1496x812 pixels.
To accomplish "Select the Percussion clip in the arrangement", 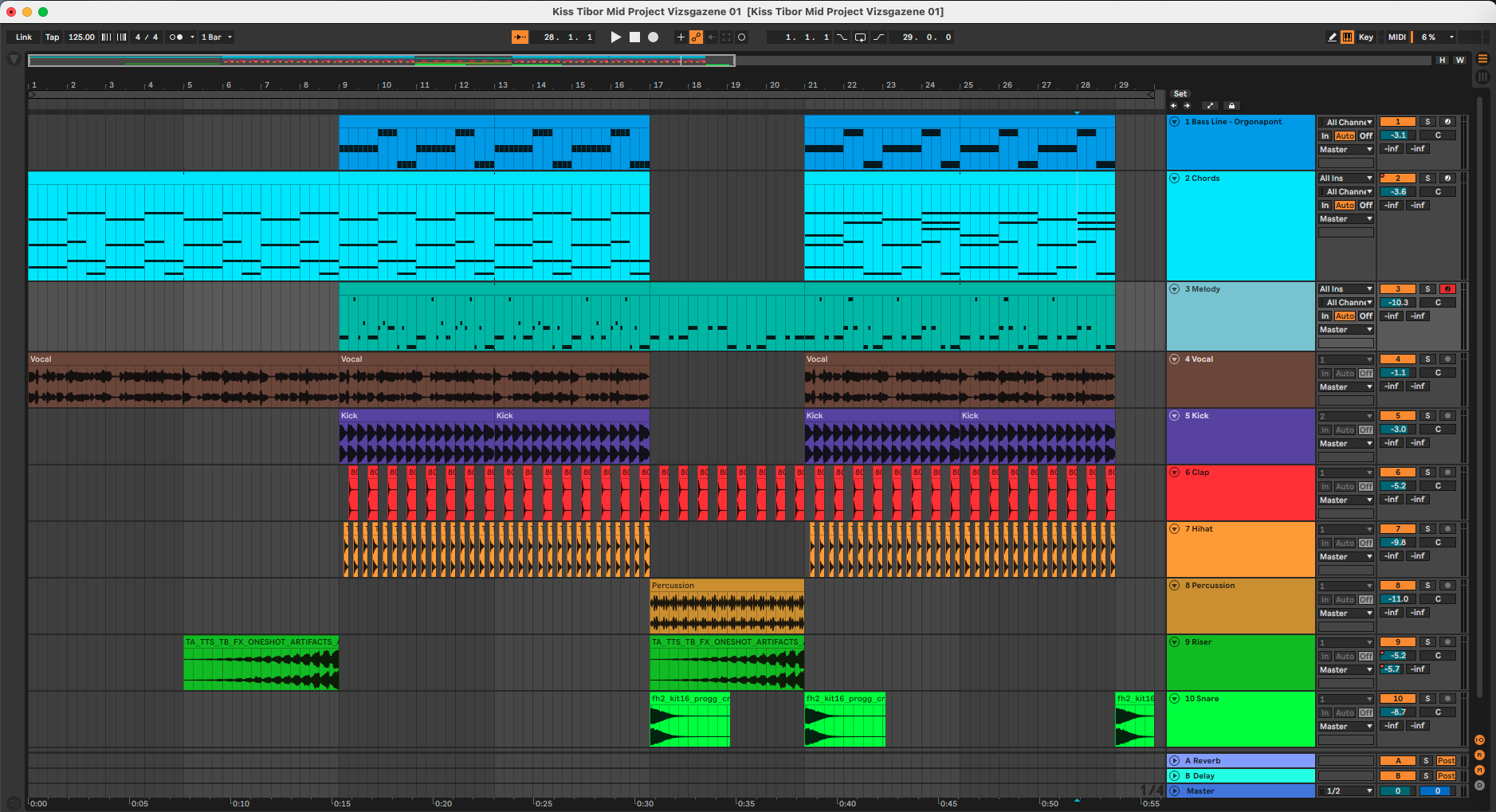I will point(726,586).
